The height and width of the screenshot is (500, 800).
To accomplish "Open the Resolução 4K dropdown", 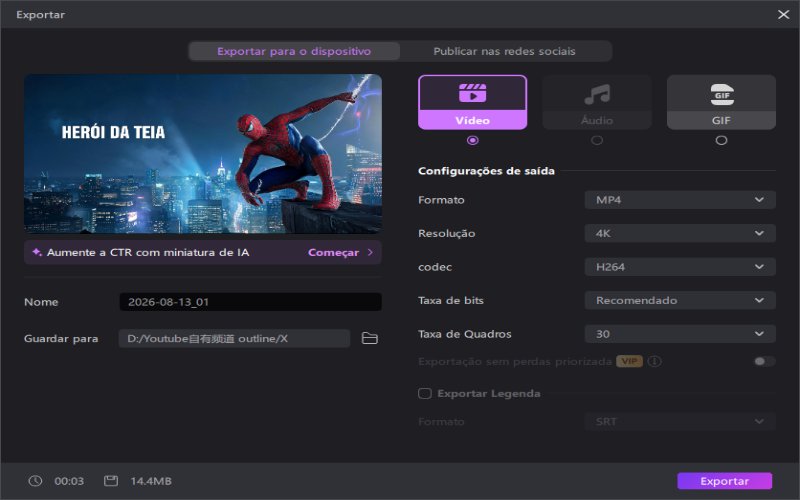I will [x=680, y=233].
